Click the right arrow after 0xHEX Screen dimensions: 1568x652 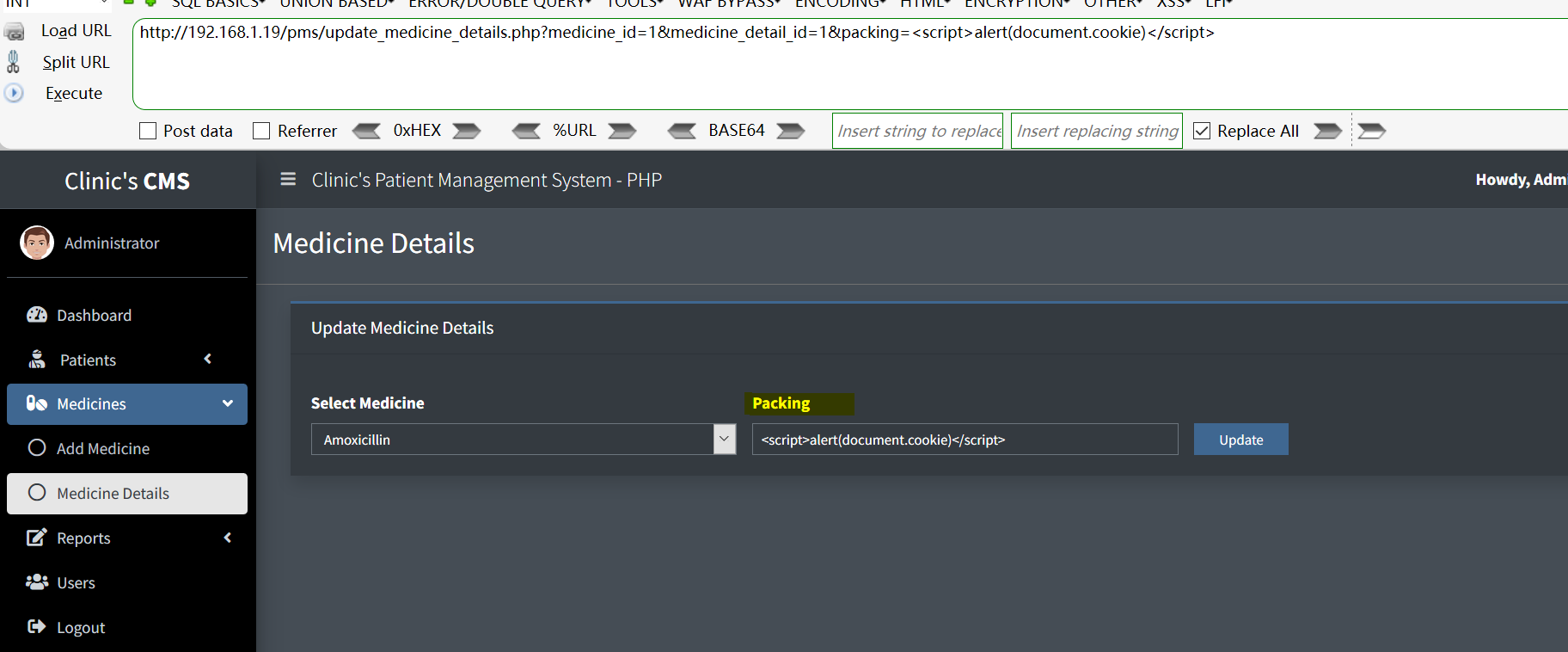pos(467,131)
